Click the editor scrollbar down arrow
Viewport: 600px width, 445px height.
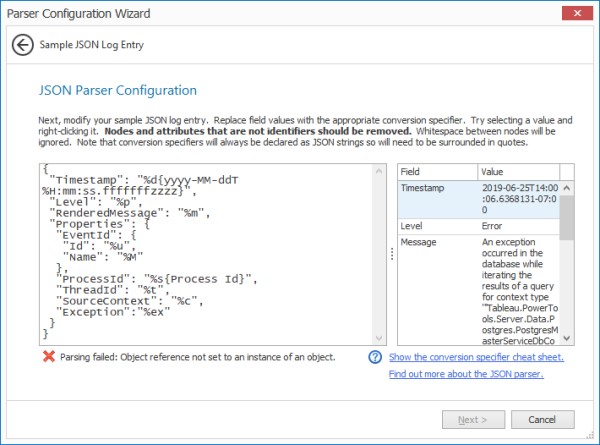379,338
